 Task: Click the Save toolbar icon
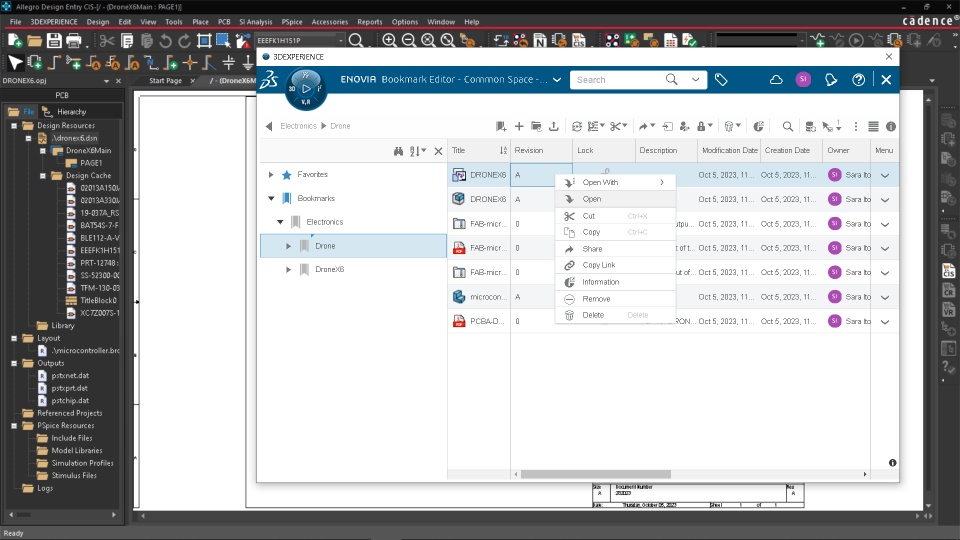[54, 41]
